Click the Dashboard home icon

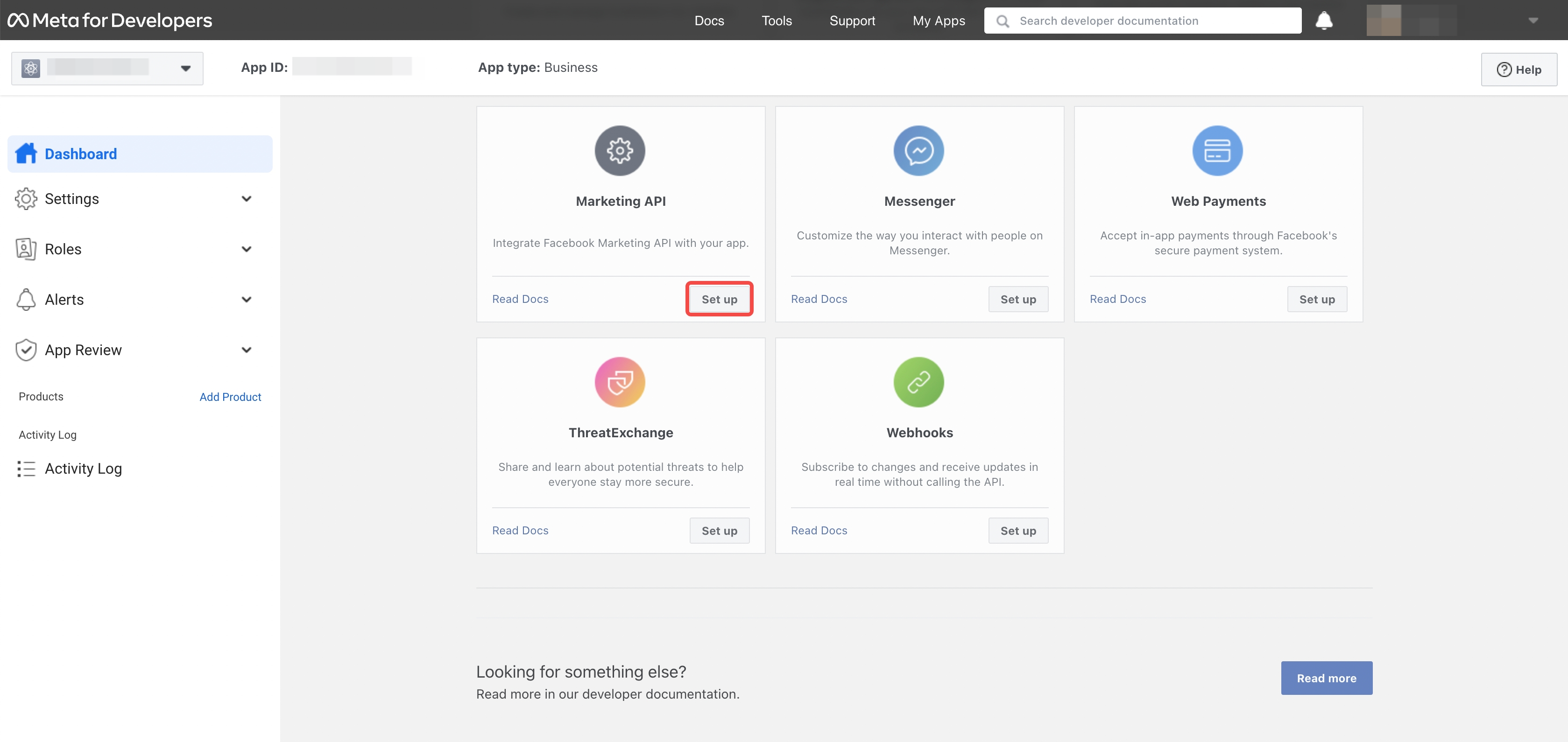tap(26, 153)
